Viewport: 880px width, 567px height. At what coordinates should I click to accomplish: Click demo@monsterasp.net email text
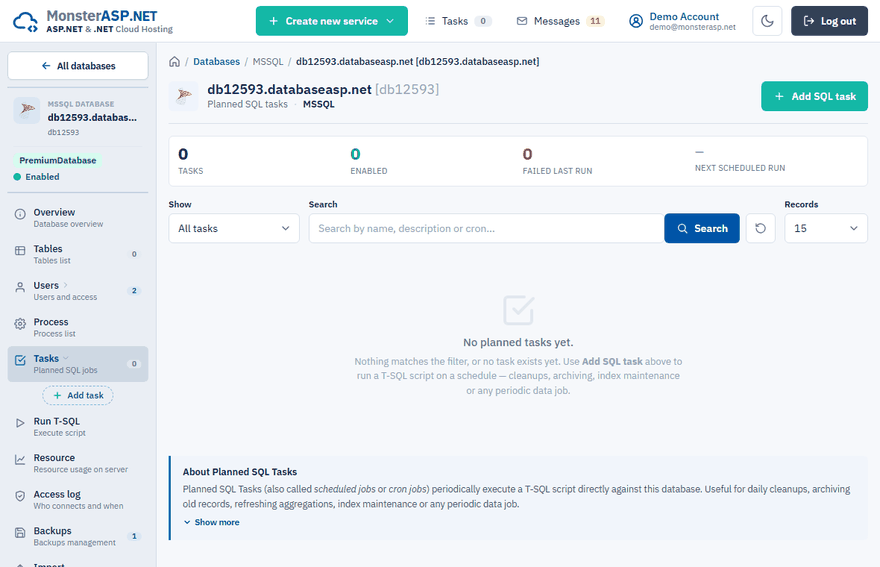coord(693,27)
